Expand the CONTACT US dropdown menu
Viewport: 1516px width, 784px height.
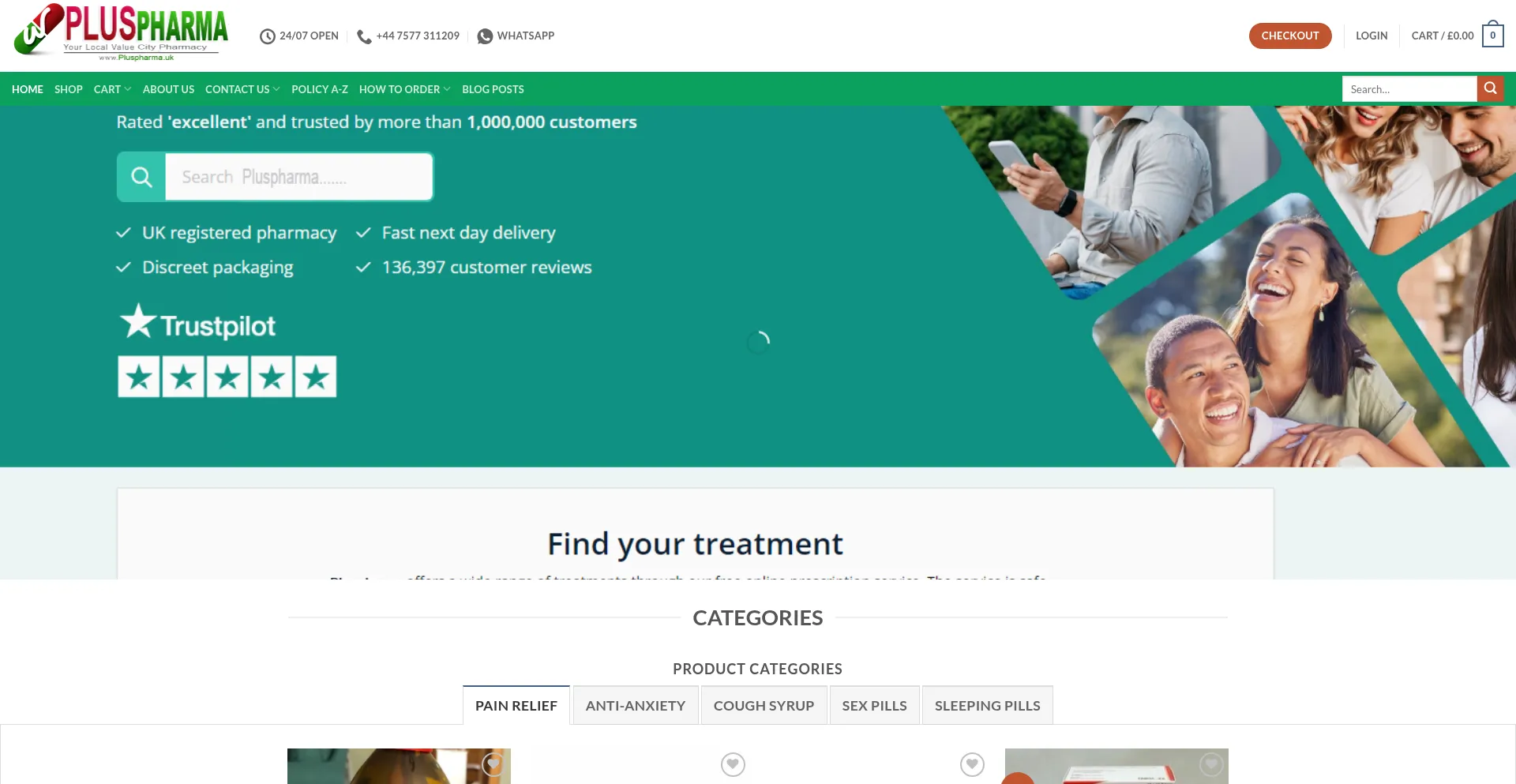pyautogui.click(x=242, y=89)
